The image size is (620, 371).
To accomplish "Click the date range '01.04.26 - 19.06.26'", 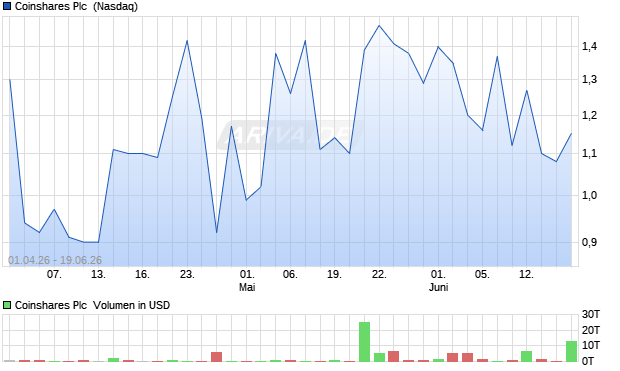I will [55, 260].
